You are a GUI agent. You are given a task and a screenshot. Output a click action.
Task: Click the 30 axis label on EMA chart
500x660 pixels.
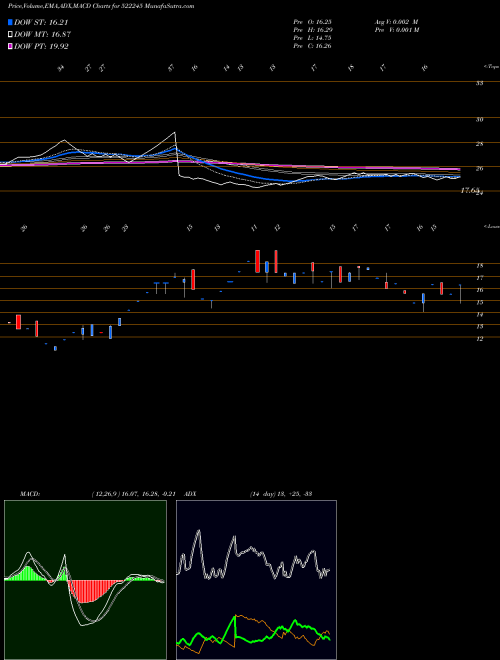point(479,120)
